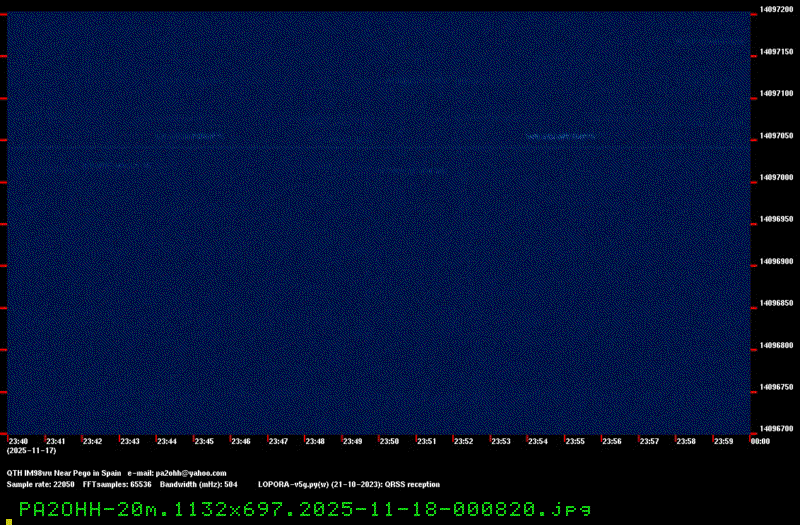
Task: Click the 14096800 frequency label
Action: [777, 345]
